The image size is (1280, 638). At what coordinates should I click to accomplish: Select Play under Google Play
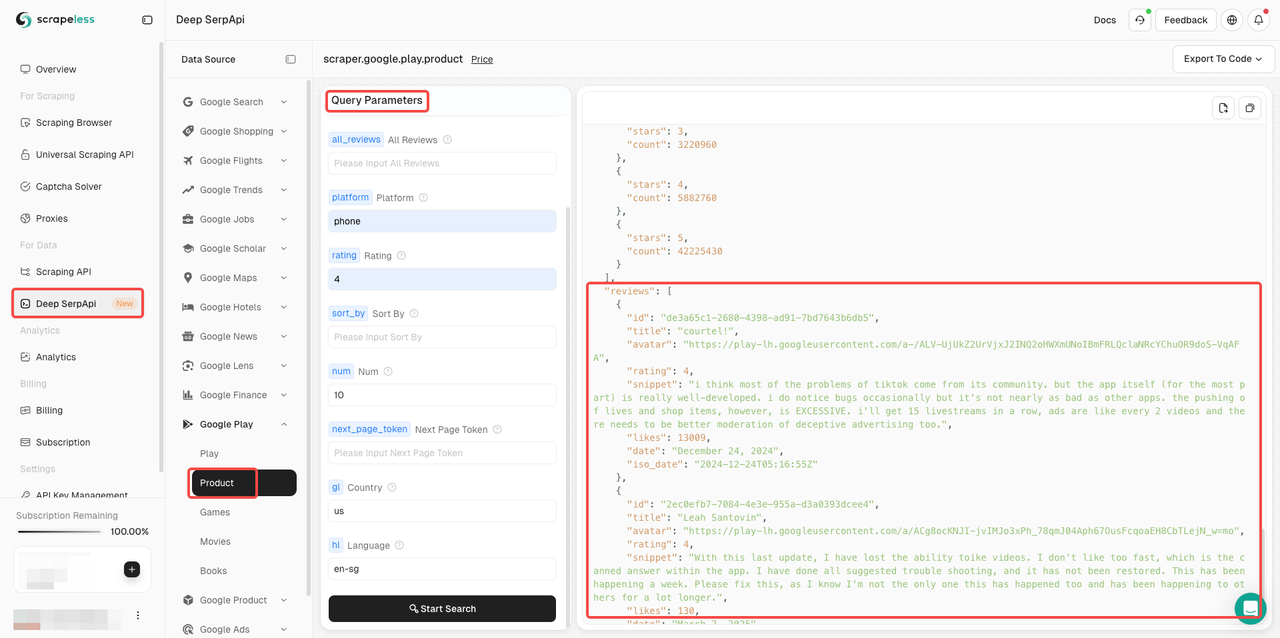click(x=209, y=453)
